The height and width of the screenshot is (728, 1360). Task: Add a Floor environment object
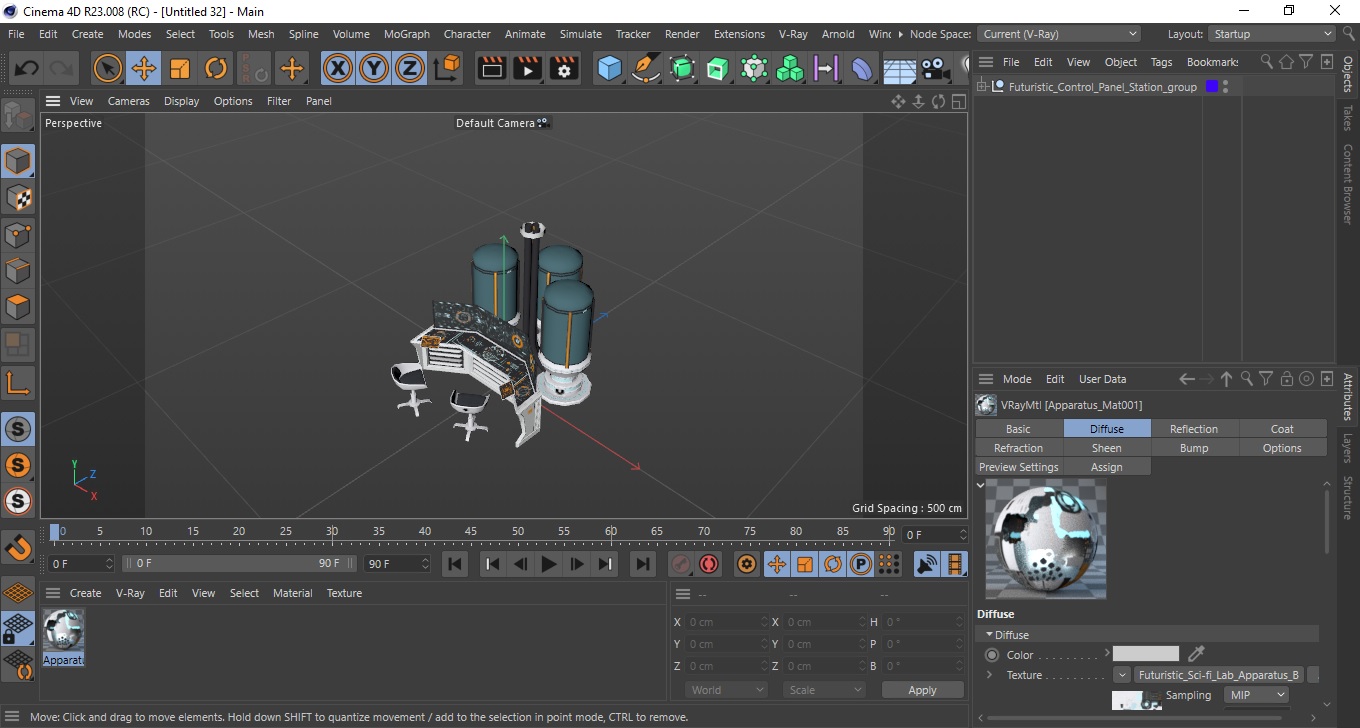[x=899, y=68]
